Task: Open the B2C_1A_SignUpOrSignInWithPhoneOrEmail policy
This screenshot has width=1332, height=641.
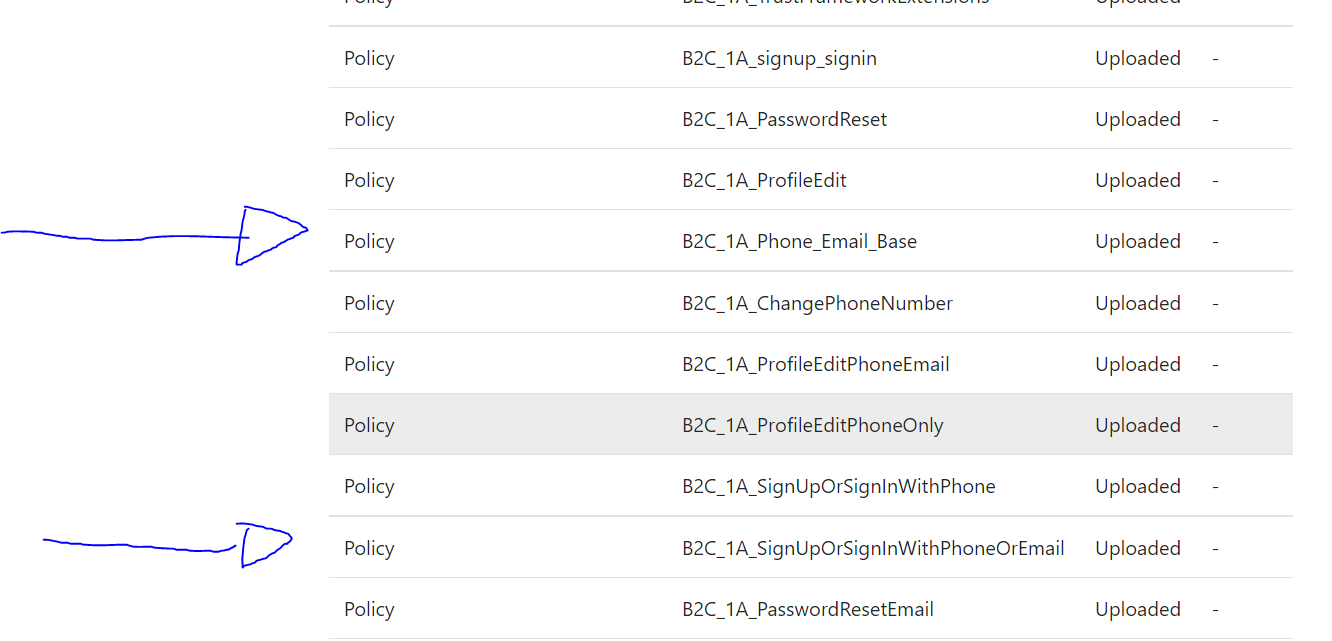Action: coord(874,547)
